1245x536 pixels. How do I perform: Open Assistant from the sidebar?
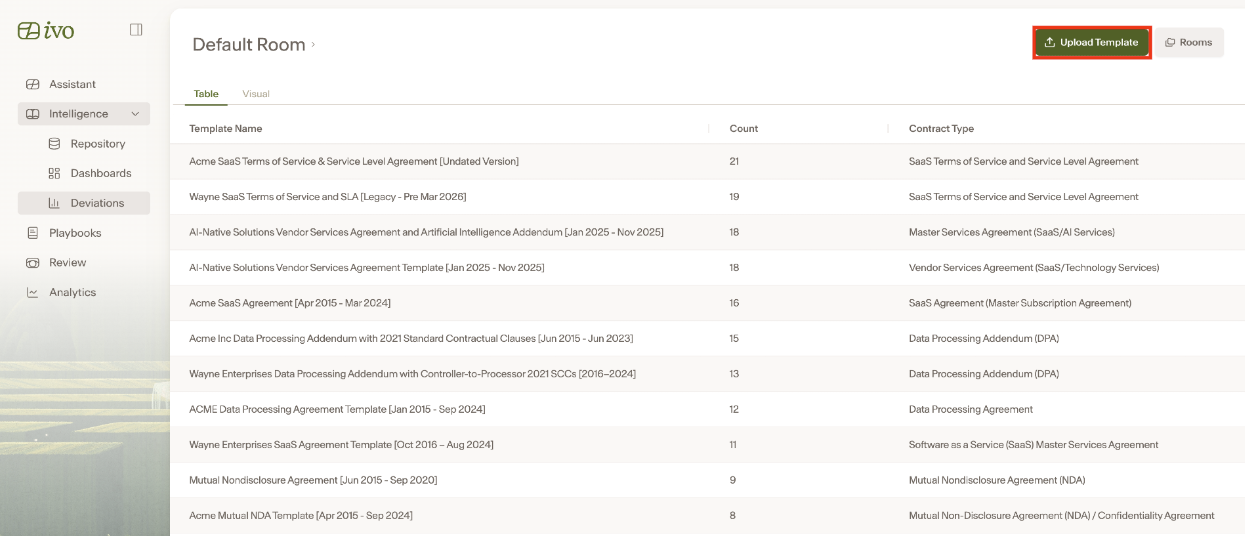pos(84,84)
